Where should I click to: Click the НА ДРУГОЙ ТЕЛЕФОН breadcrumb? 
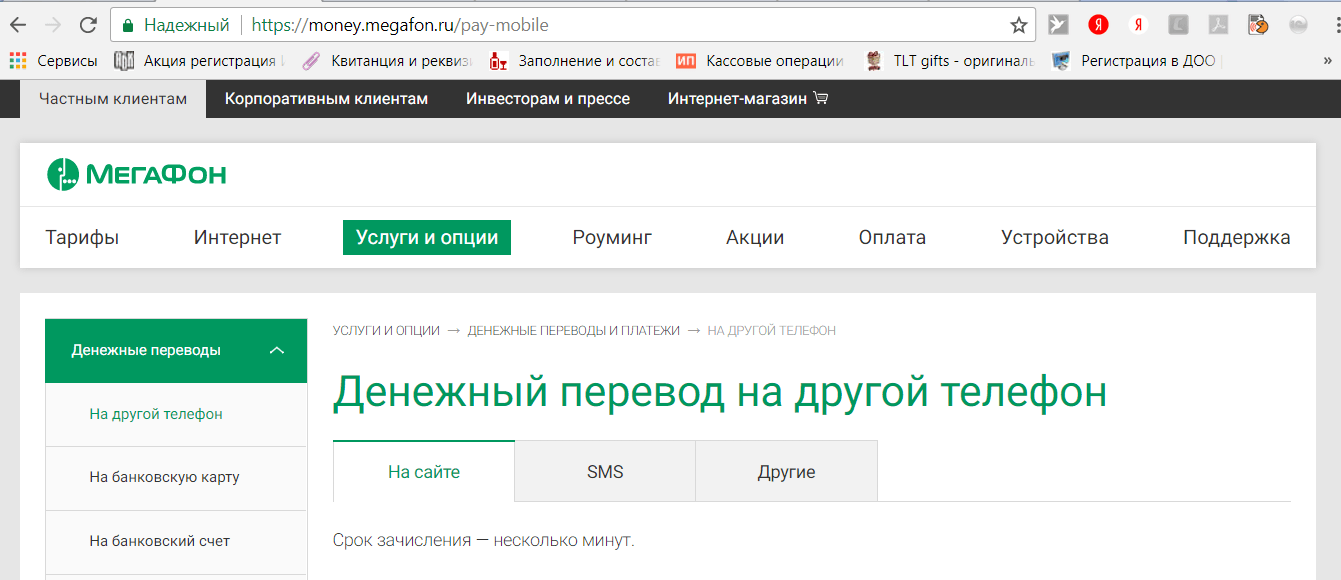(772, 330)
